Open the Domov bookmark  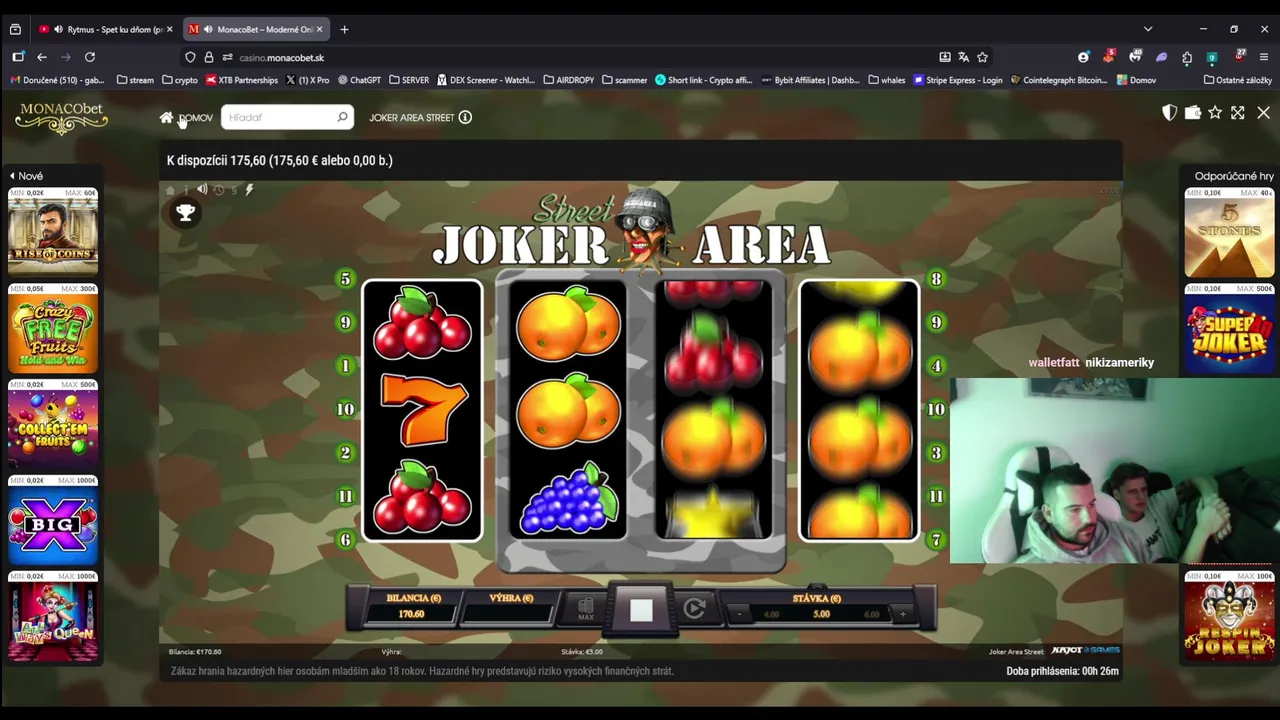pyautogui.click(x=1136, y=80)
